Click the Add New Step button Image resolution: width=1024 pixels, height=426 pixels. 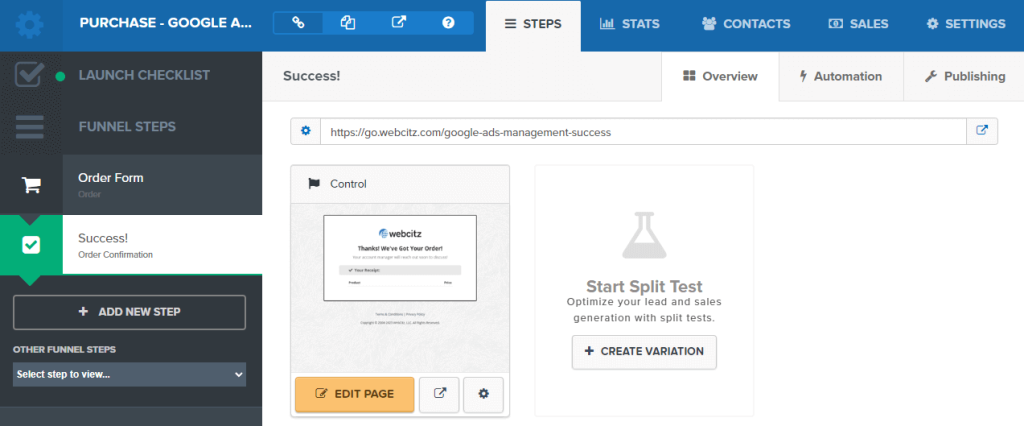129,312
